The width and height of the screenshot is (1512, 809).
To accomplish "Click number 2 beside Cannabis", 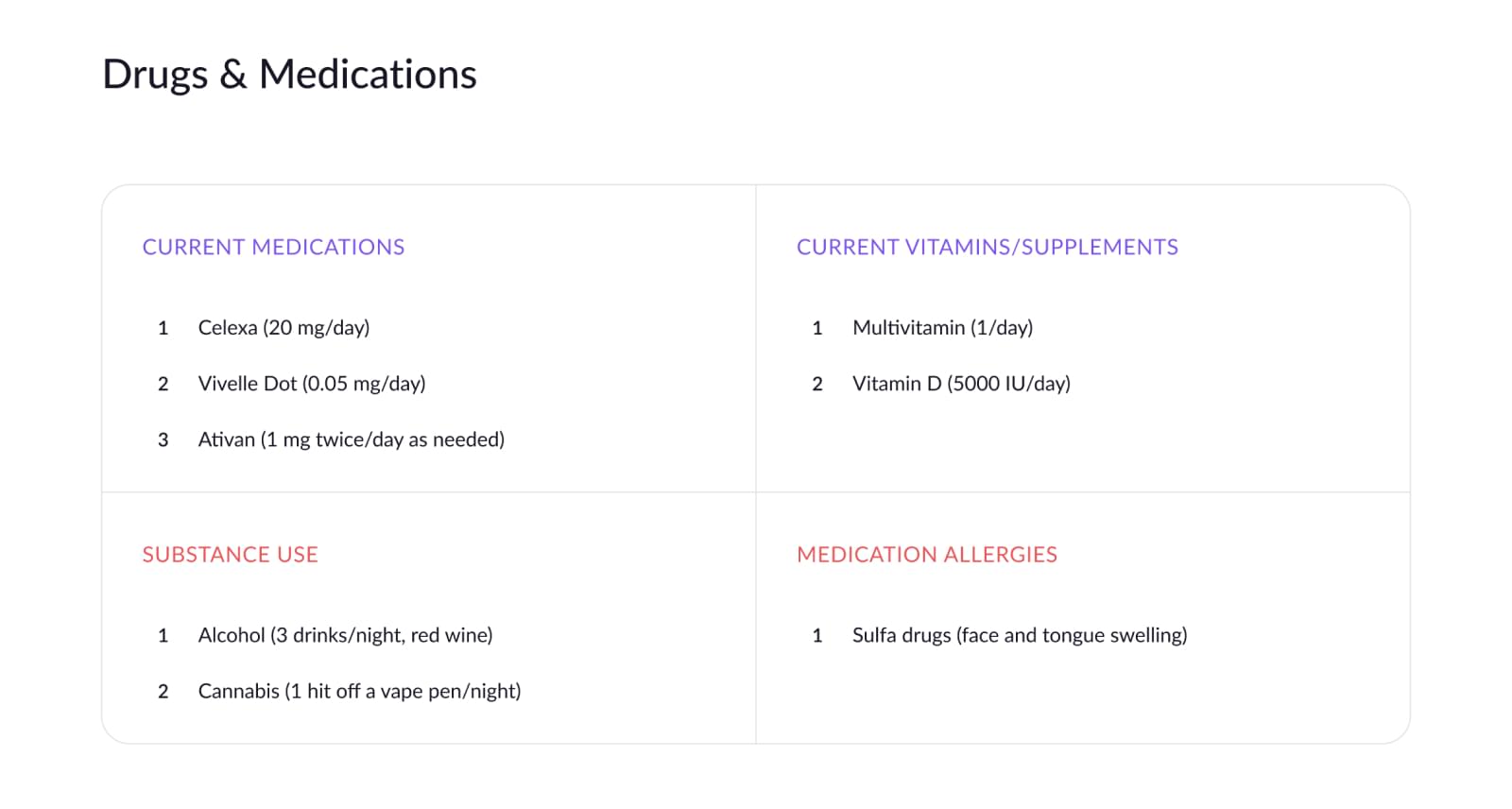I will (163, 691).
